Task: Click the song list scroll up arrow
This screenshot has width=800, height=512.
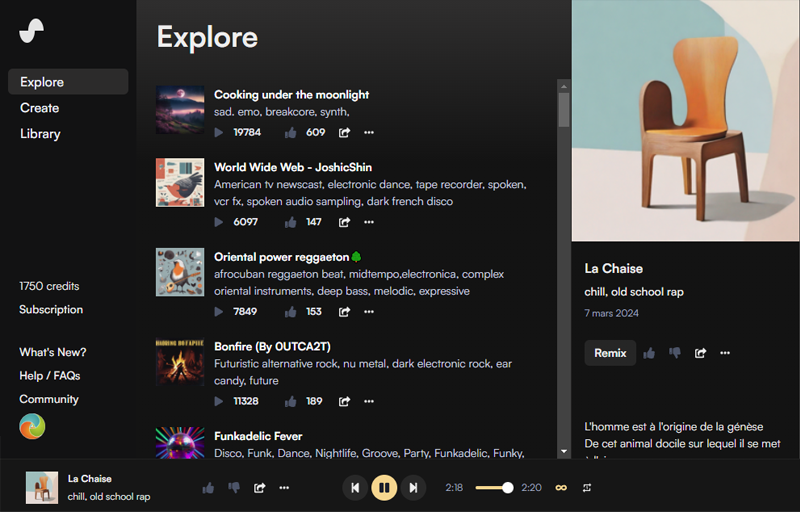Action: click(x=564, y=86)
